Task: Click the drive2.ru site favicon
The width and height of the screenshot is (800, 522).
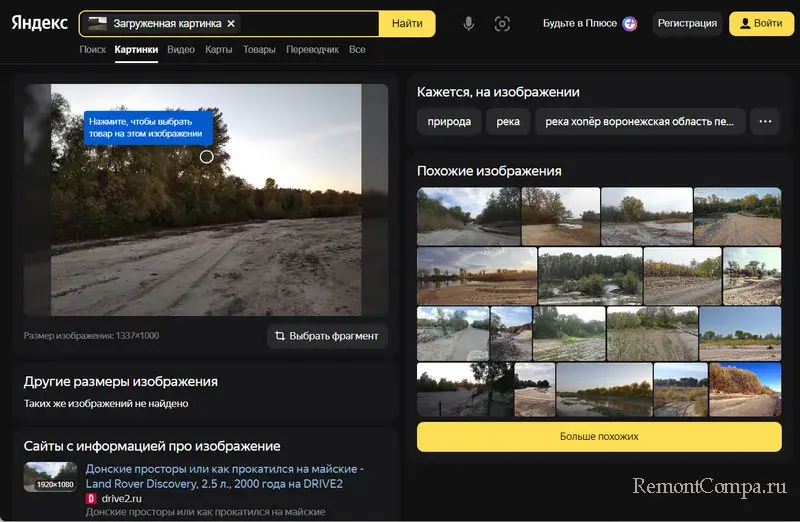Action: click(91, 497)
